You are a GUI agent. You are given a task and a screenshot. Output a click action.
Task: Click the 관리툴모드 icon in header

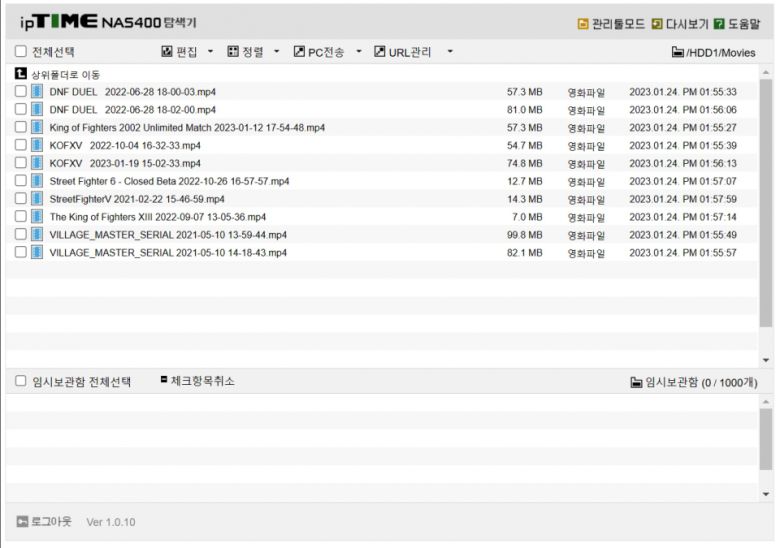click(x=583, y=23)
